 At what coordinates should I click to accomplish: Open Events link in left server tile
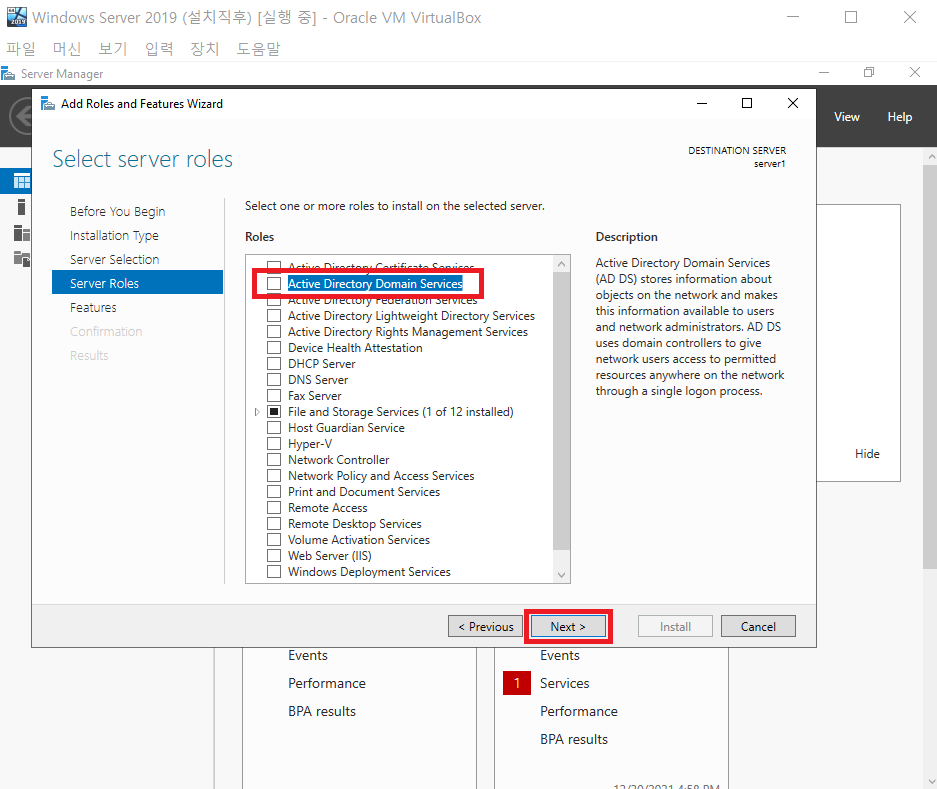pyautogui.click(x=308, y=655)
